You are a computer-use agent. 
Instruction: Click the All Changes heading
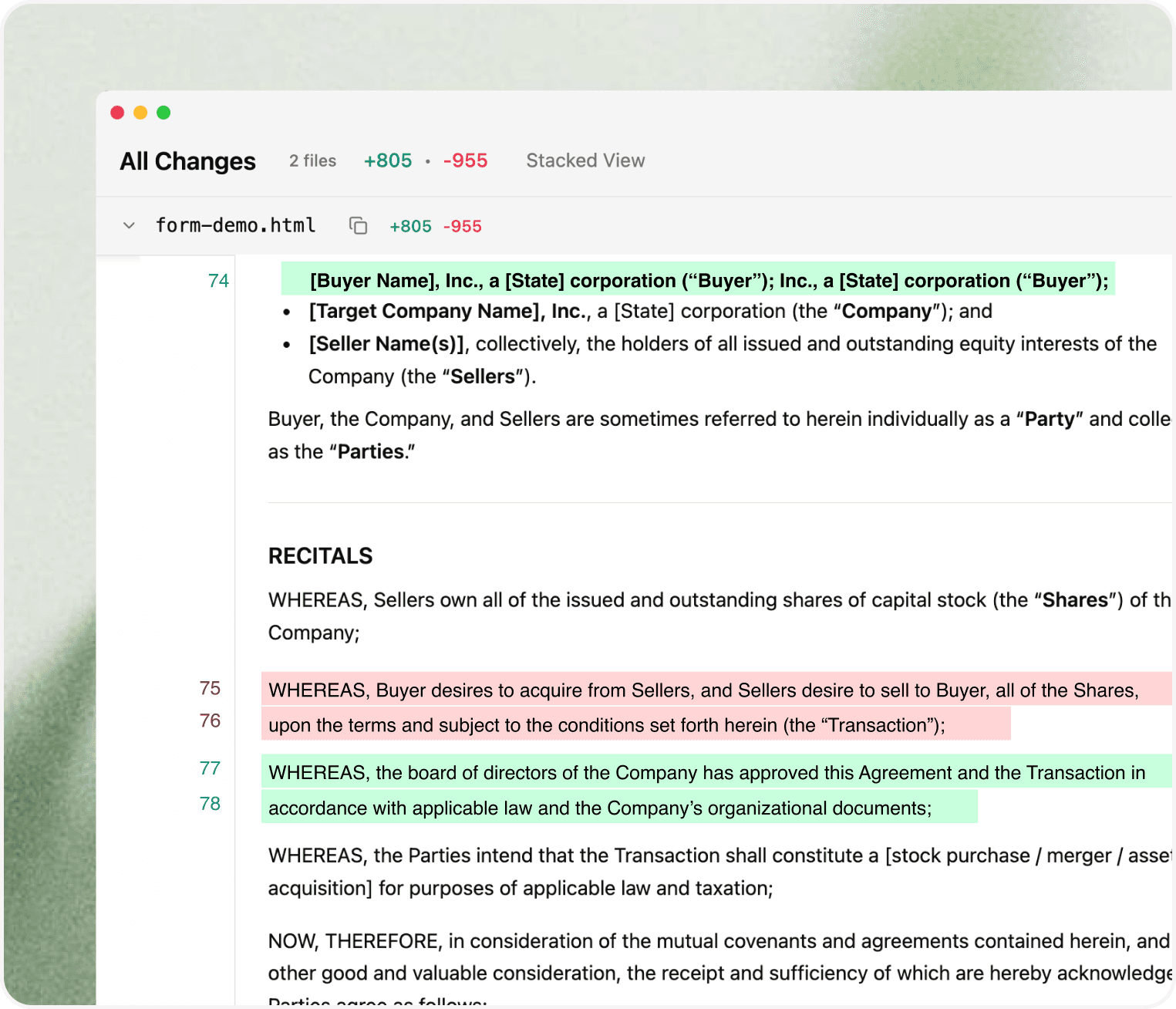[x=187, y=161]
